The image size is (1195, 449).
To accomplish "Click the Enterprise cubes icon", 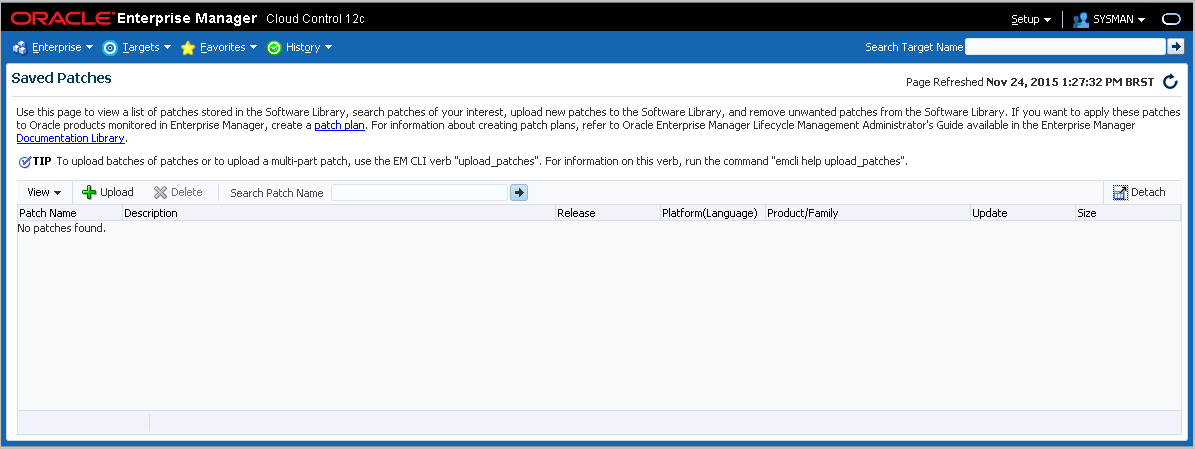I will click(20, 47).
